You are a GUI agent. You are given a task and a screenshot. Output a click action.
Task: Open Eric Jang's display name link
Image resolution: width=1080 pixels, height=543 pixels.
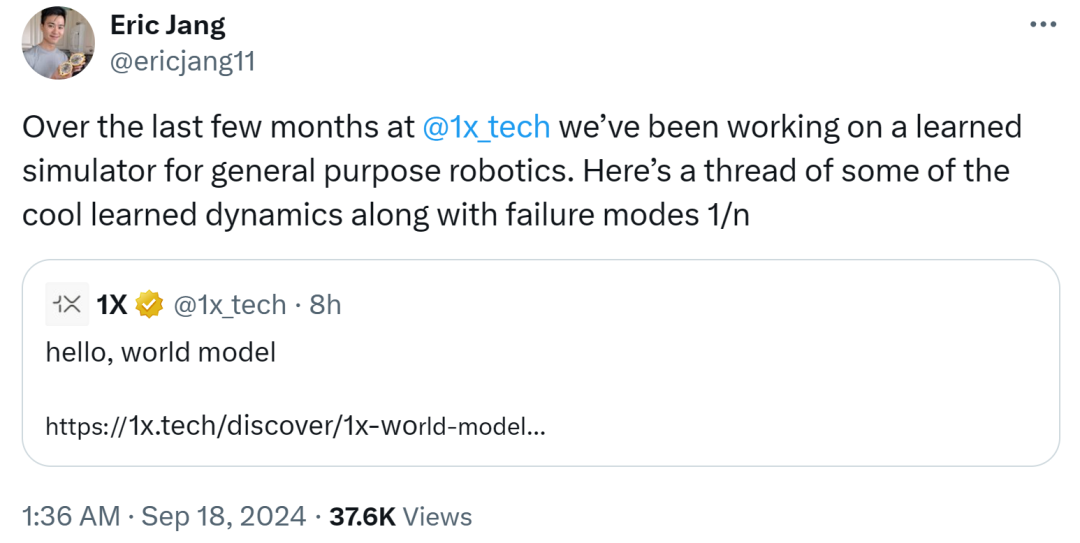167,24
